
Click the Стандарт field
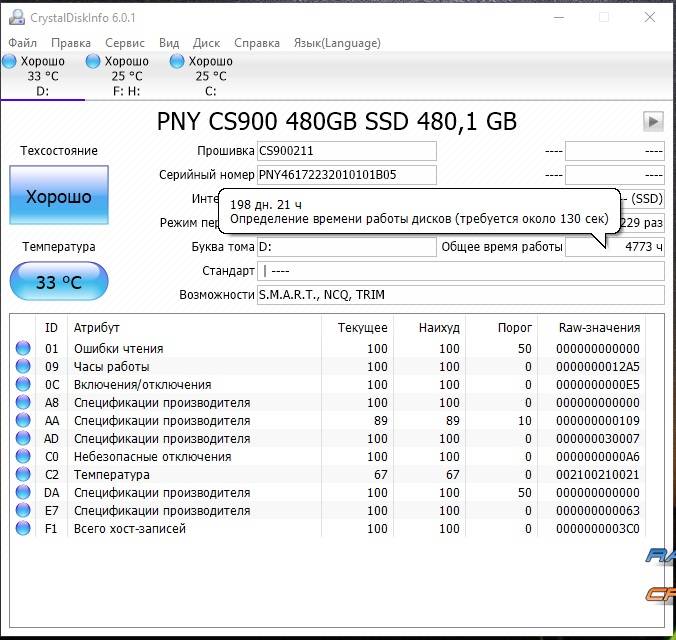pos(460,271)
